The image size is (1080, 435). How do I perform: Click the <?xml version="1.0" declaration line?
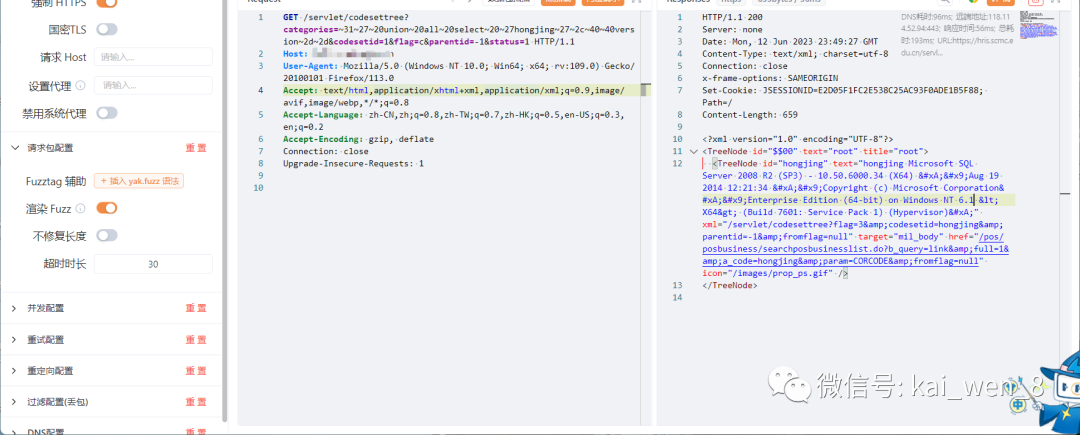click(798, 139)
